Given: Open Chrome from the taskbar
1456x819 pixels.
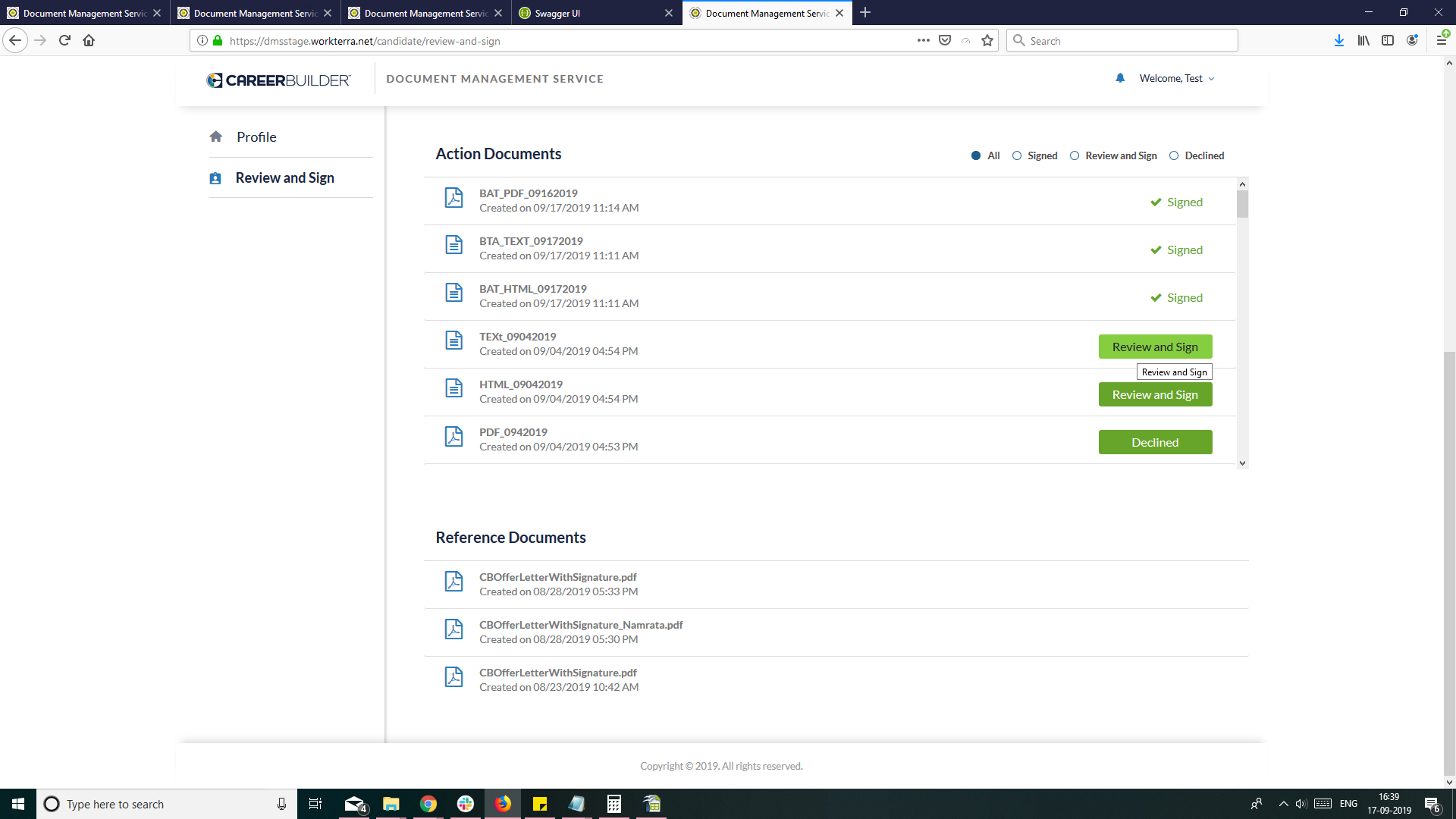Looking at the screenshot, I should tap(428, 804).
